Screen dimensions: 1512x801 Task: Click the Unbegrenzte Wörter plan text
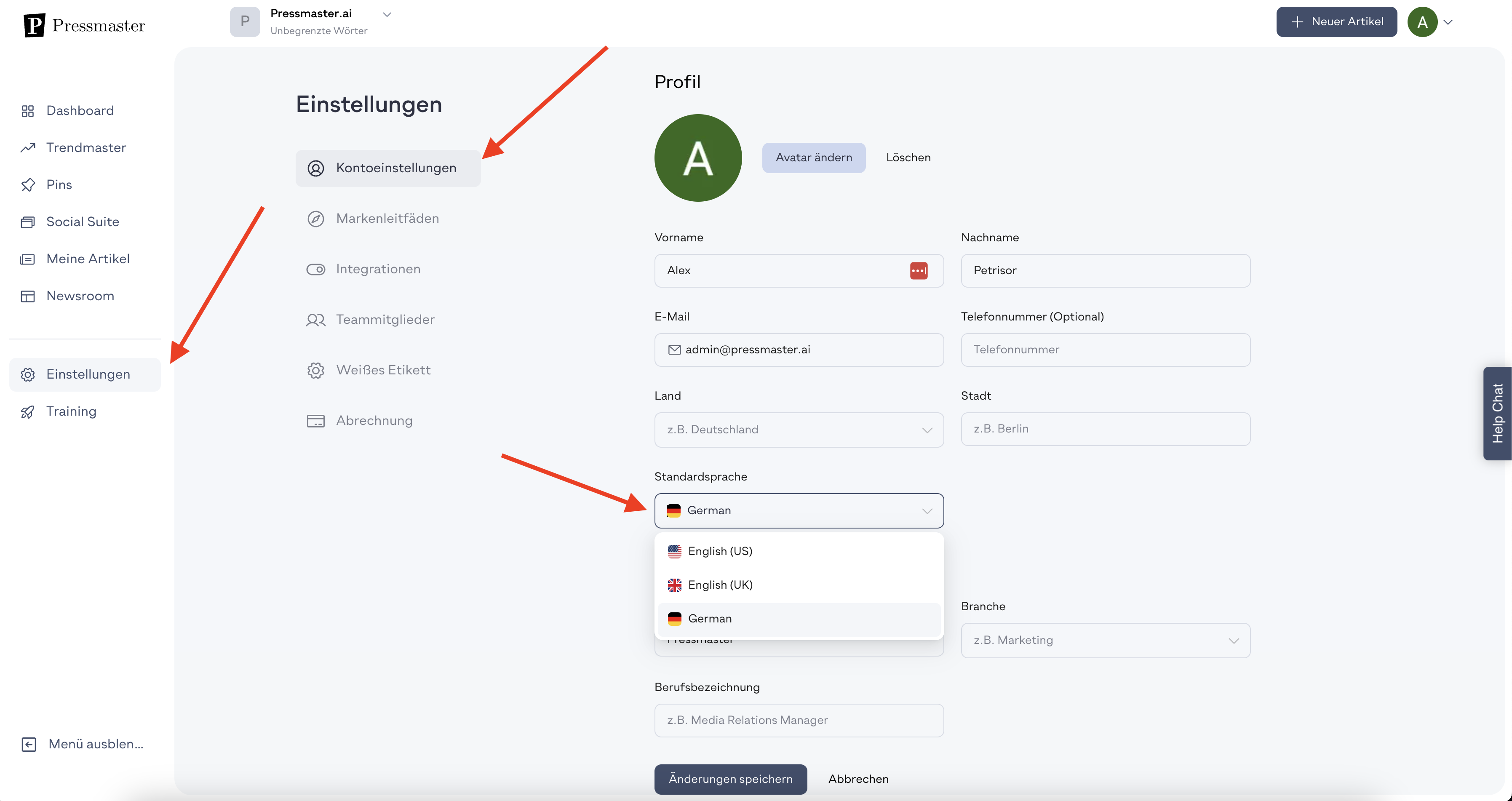pos(319,31)
